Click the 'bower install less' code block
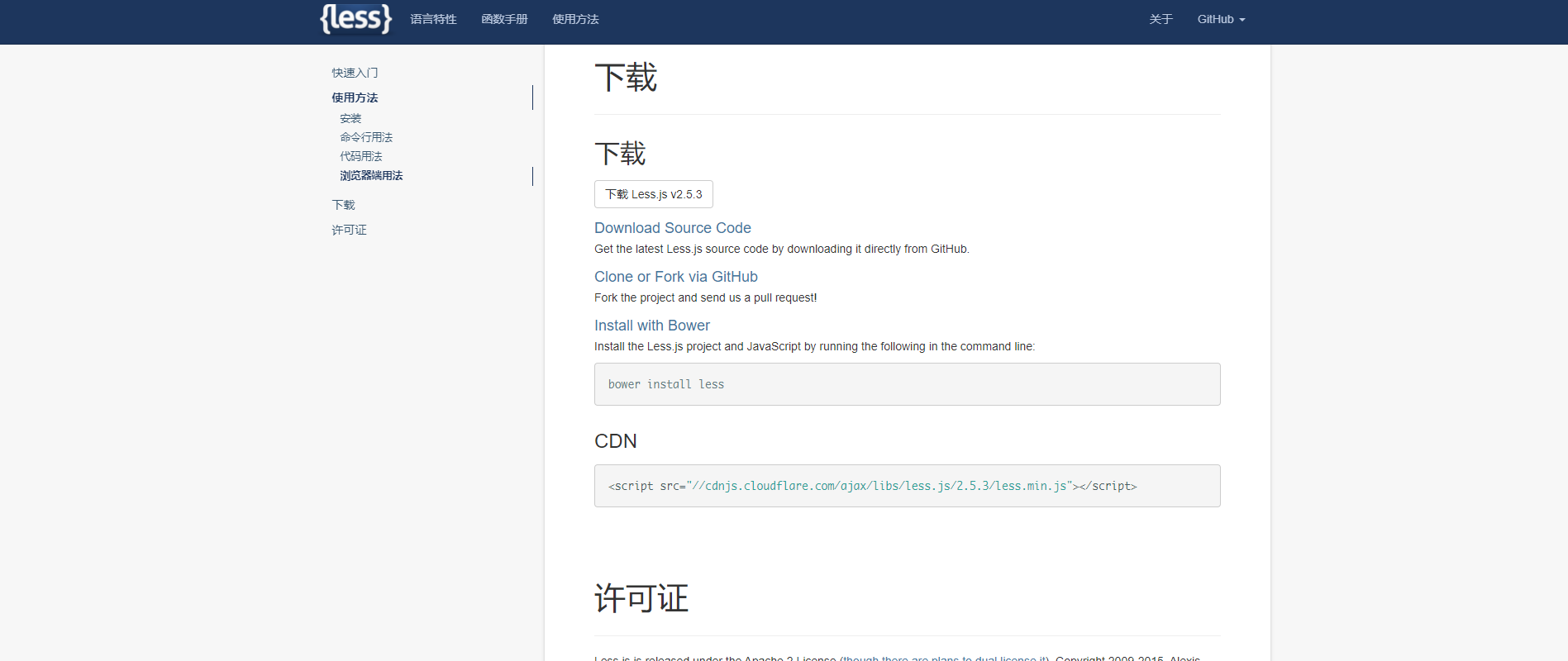 (908, 384)
